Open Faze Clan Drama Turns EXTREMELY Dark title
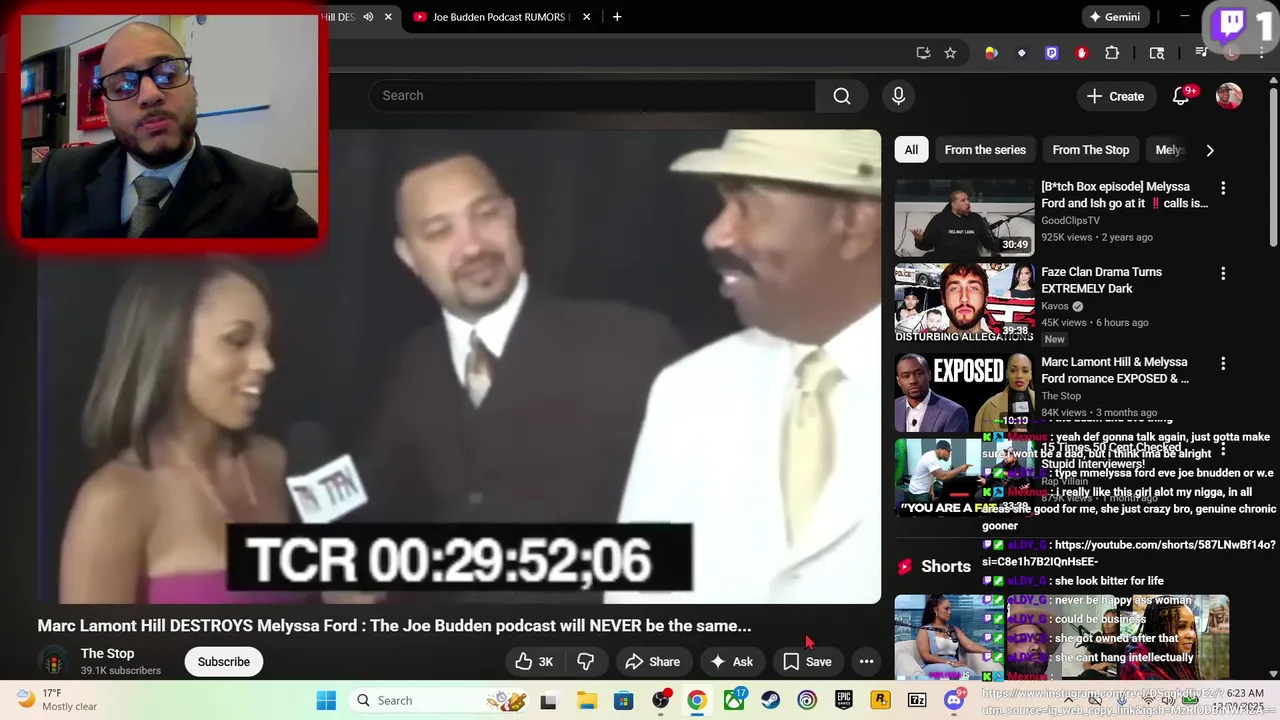 1101,280
